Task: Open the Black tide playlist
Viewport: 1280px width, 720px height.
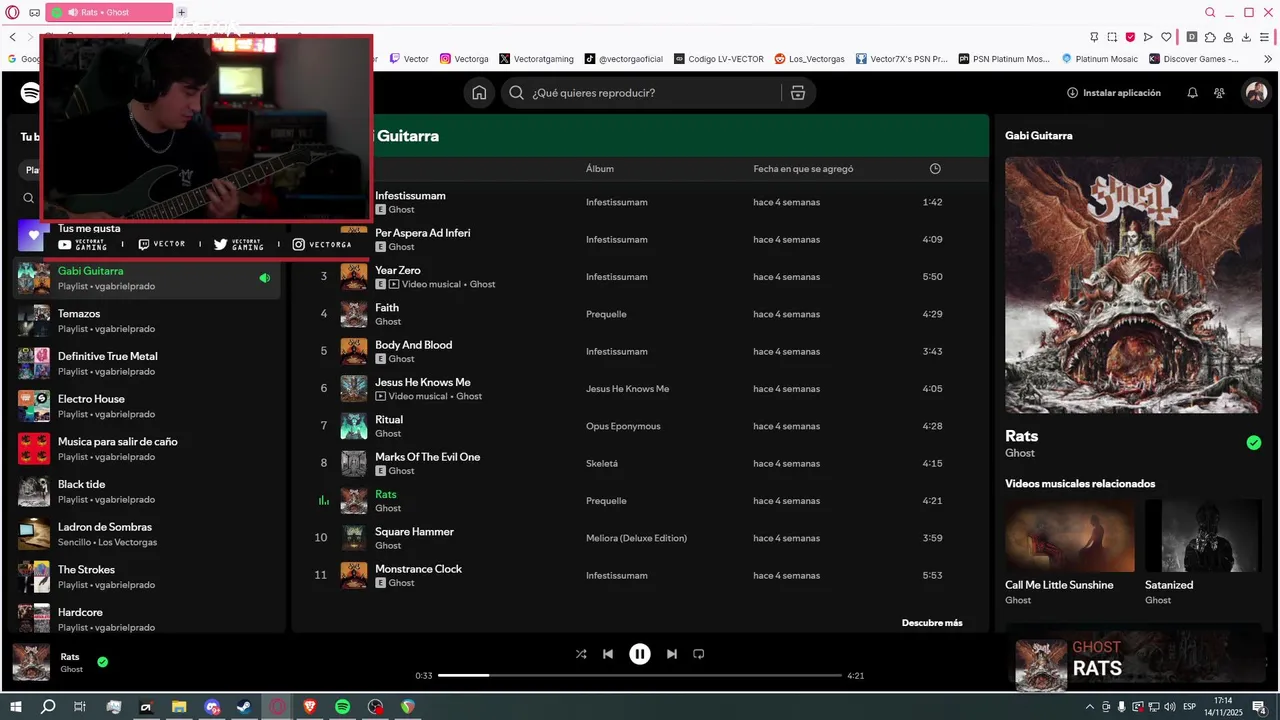Action: click(146, 492)
